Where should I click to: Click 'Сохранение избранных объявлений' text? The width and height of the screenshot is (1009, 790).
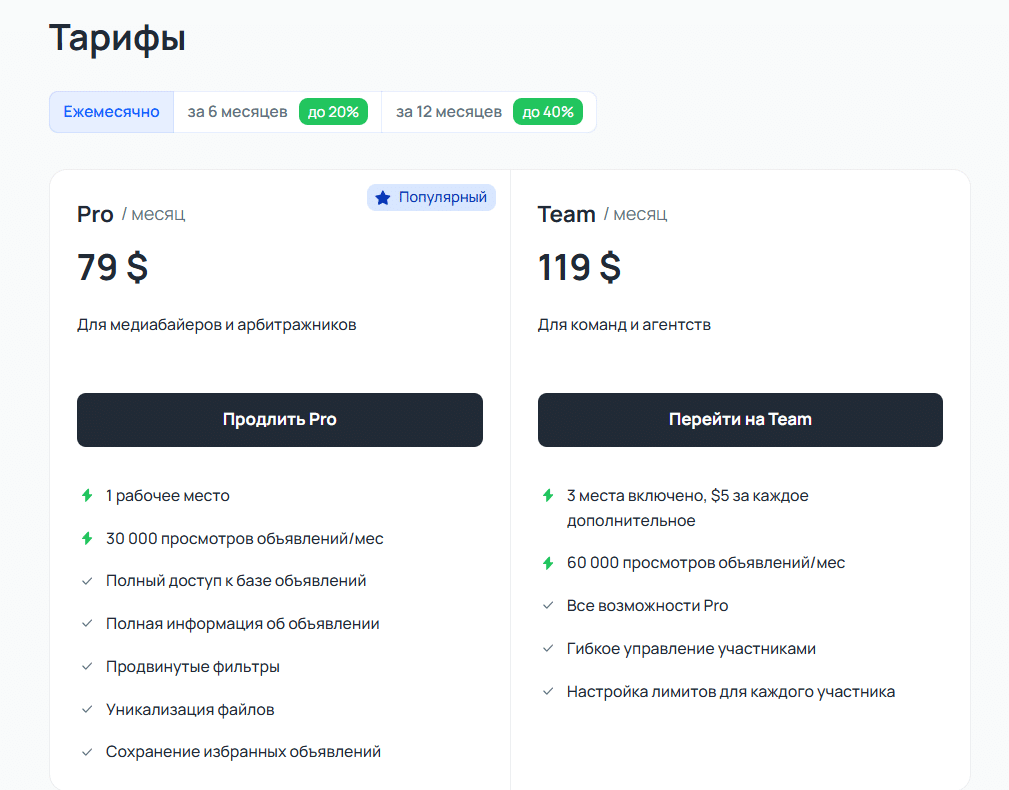pyautogui.click(x=243, y=752)
